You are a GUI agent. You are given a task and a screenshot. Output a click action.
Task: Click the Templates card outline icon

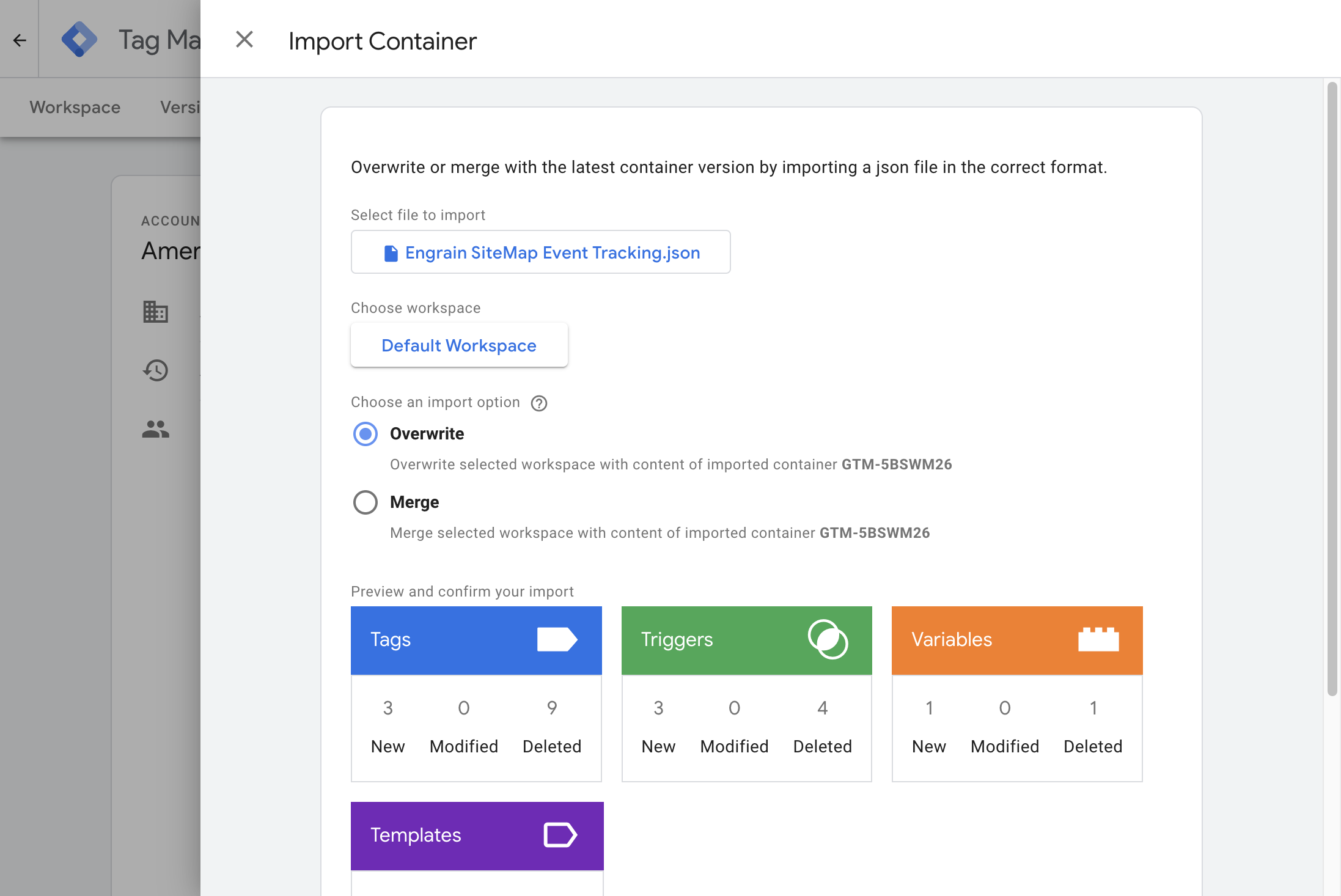point(560,835)
